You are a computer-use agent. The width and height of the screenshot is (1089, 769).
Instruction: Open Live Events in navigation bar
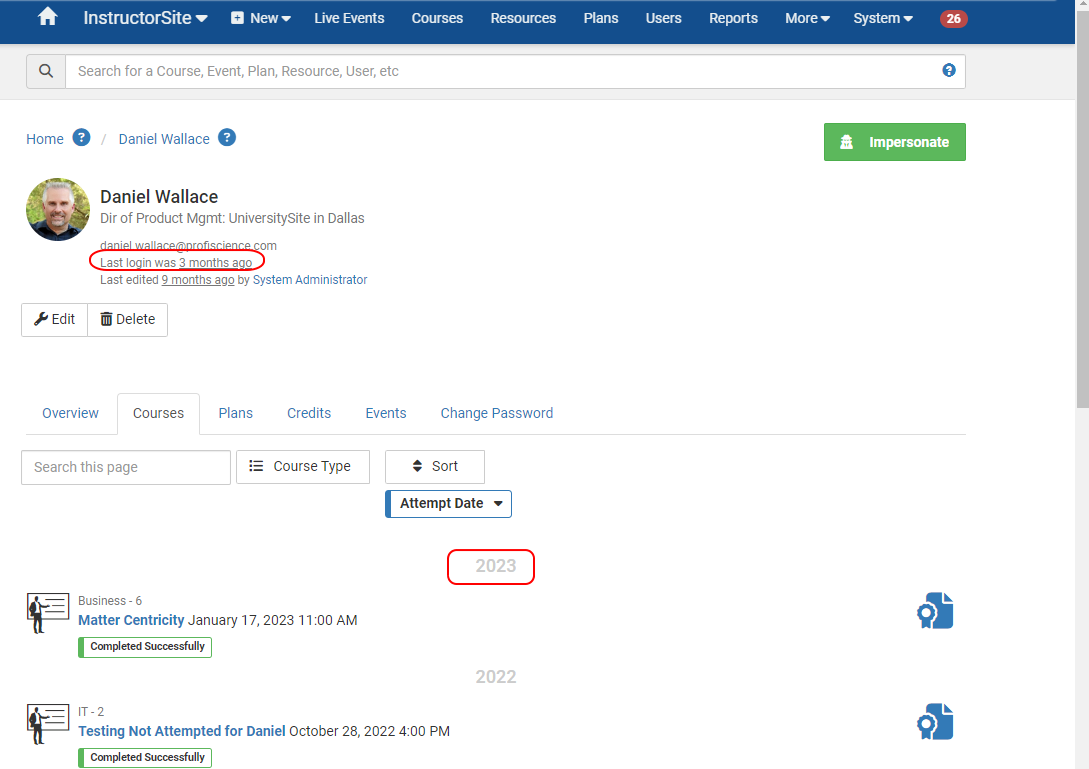(x=349, y=18)
